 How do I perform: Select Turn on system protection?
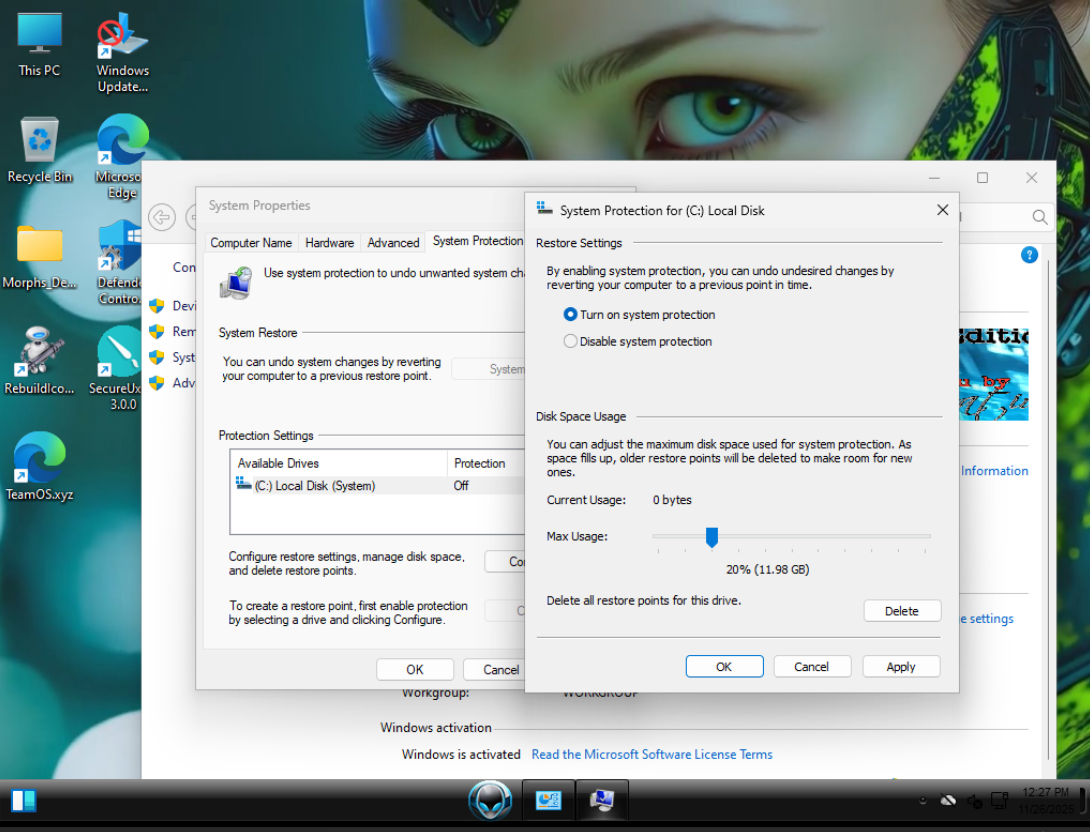571,314
